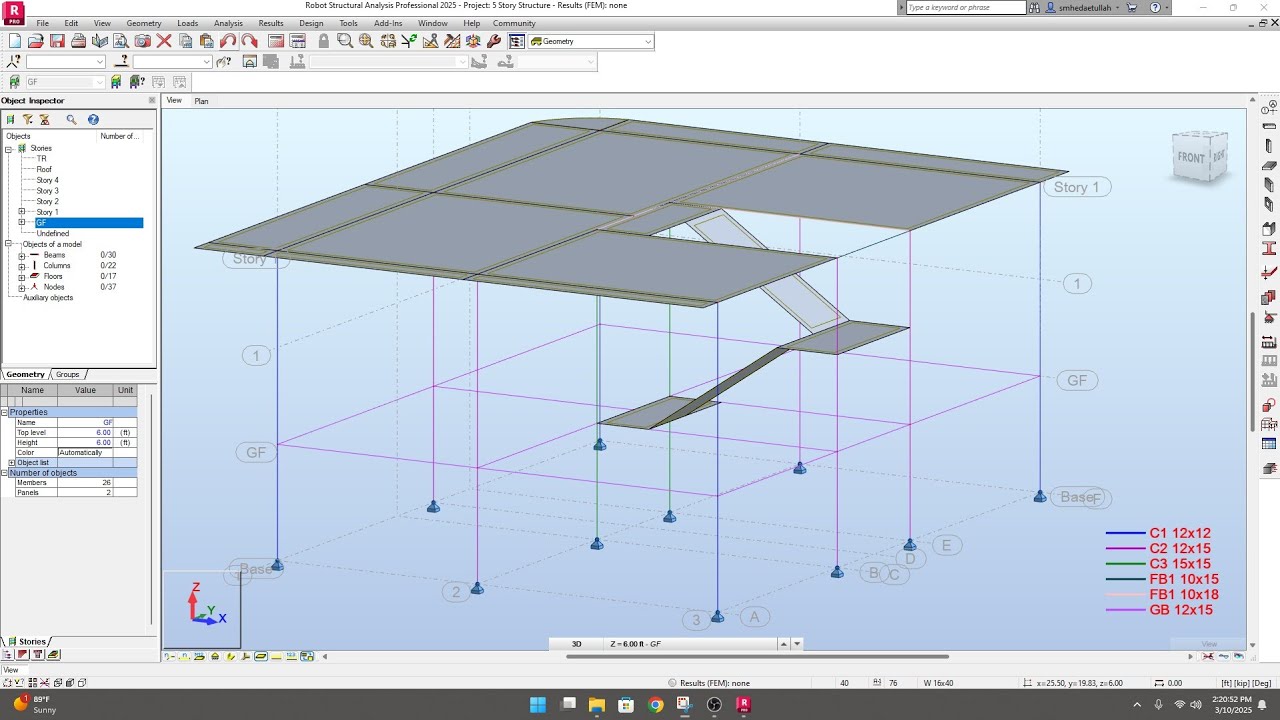Select Story 4 in the tree
1280x720 pixels.
48,180
